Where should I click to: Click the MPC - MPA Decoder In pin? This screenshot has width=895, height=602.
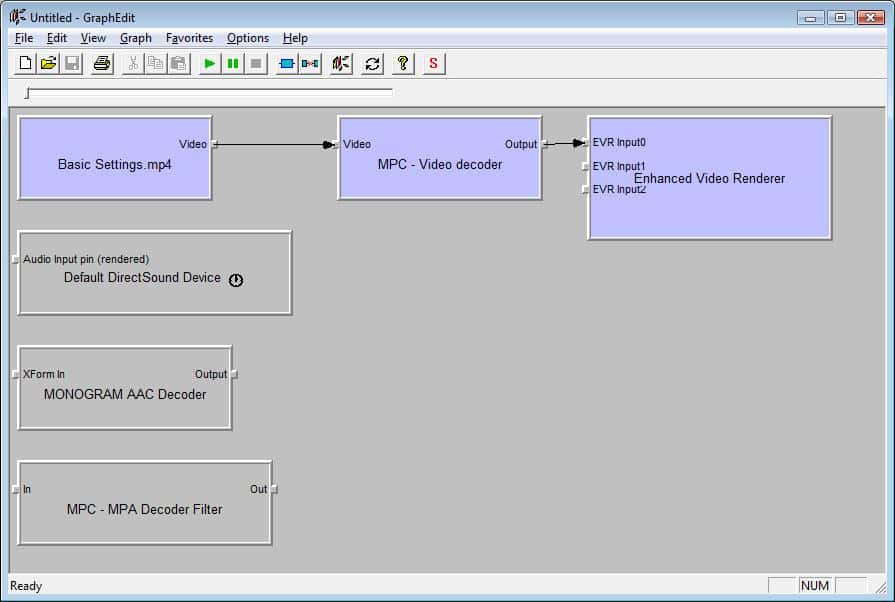pyautogui.click(x=15, y=489)
